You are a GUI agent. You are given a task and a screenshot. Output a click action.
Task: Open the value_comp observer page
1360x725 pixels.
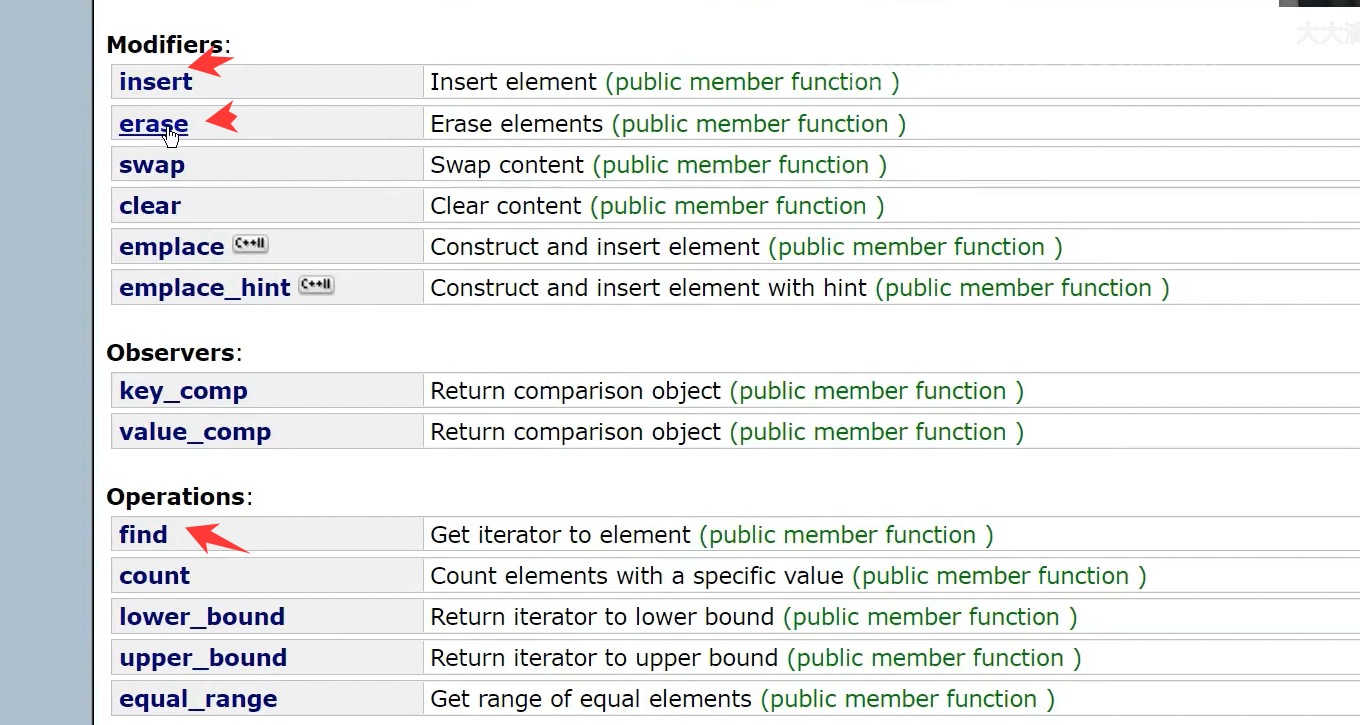coord(195,432)
